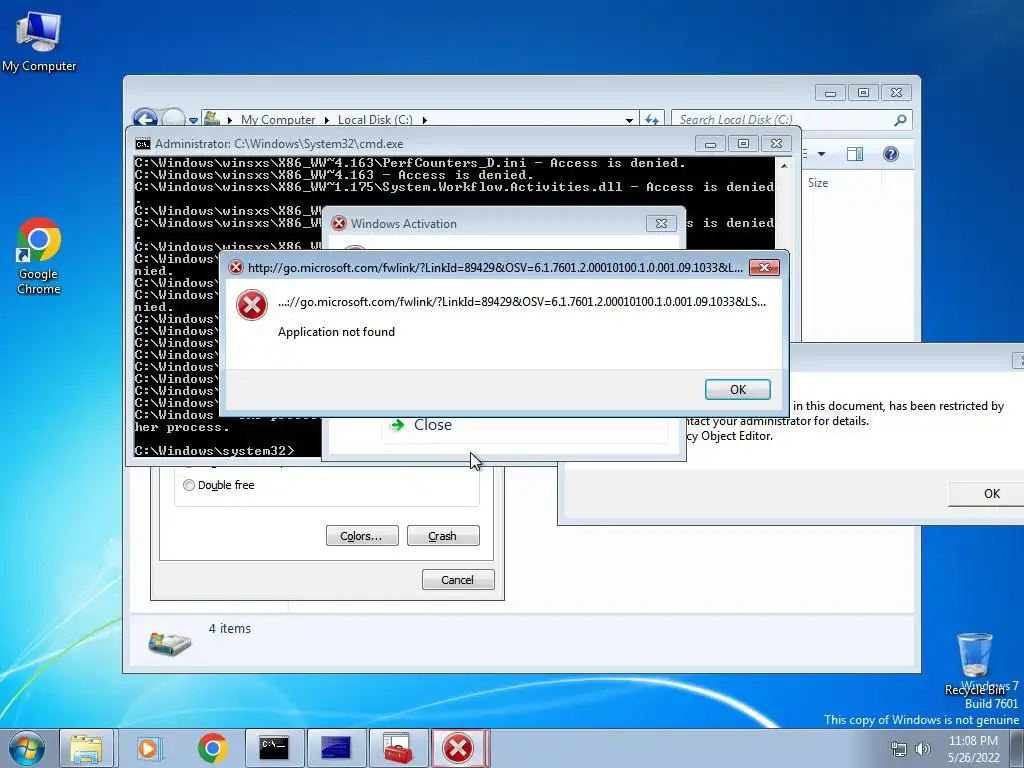Open recent locations dropdown in Explorer
This screenshot has width=1024, height=768.
[193, 120]
